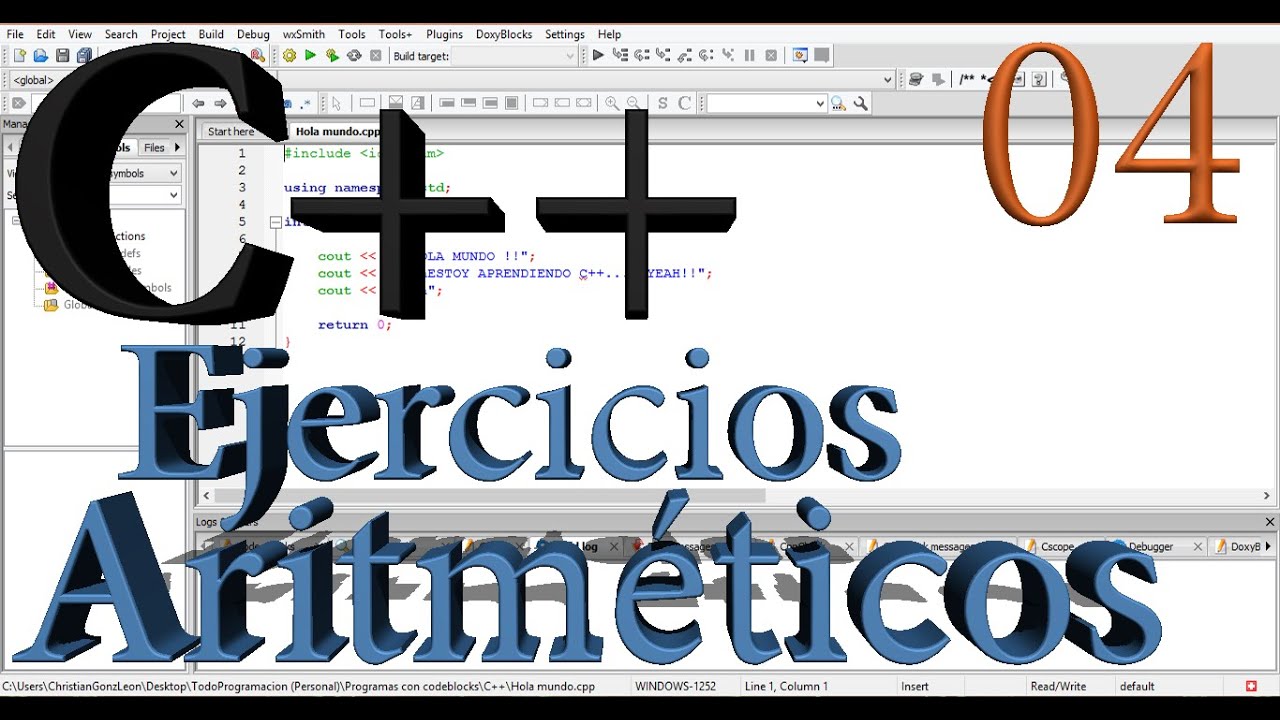Click the Rebuild icon

coord(354,56)
